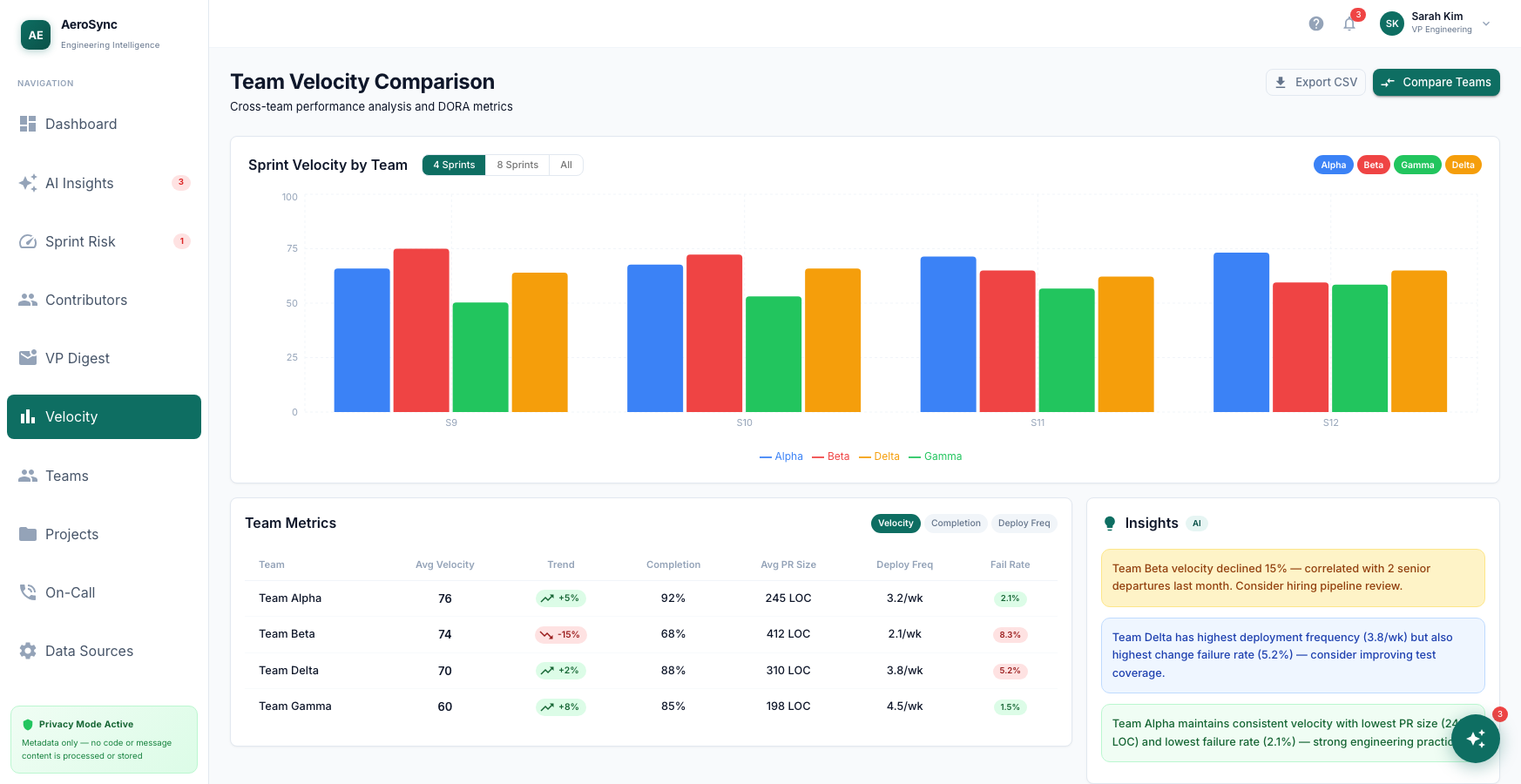Toggle the Gamma team legend pill

[1417, 165]
